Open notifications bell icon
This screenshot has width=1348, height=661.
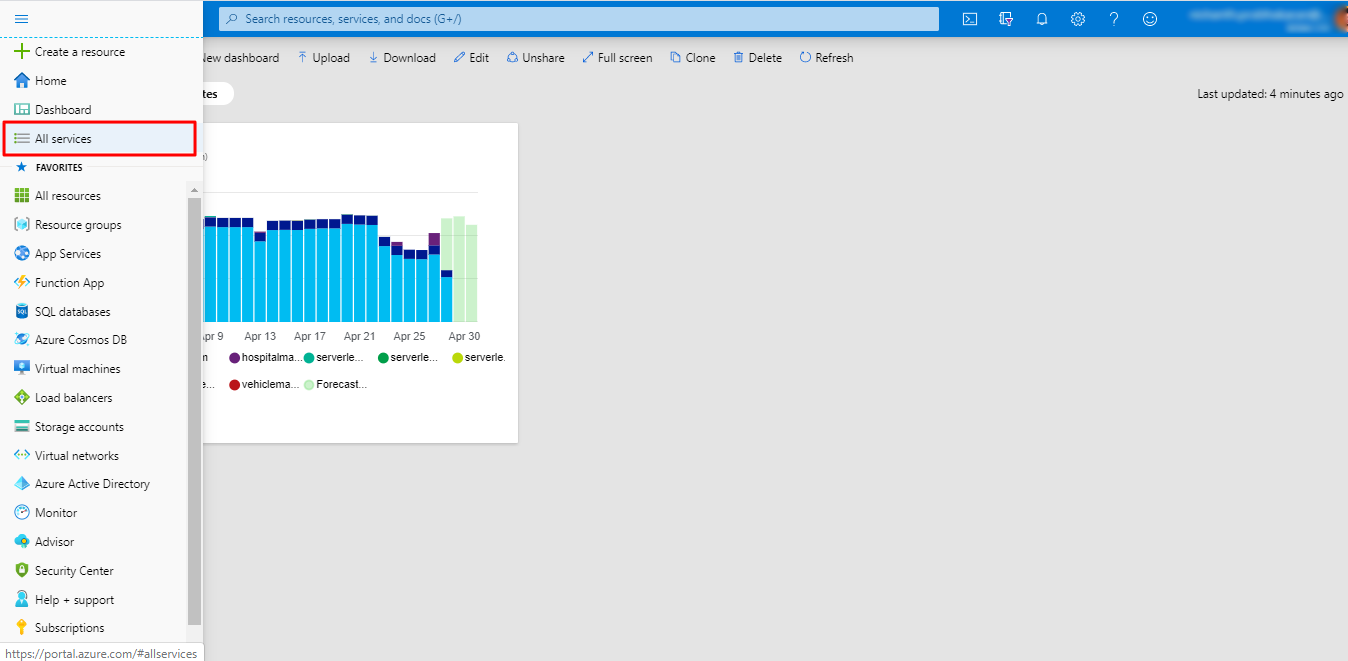click(x=1042, y=19)
